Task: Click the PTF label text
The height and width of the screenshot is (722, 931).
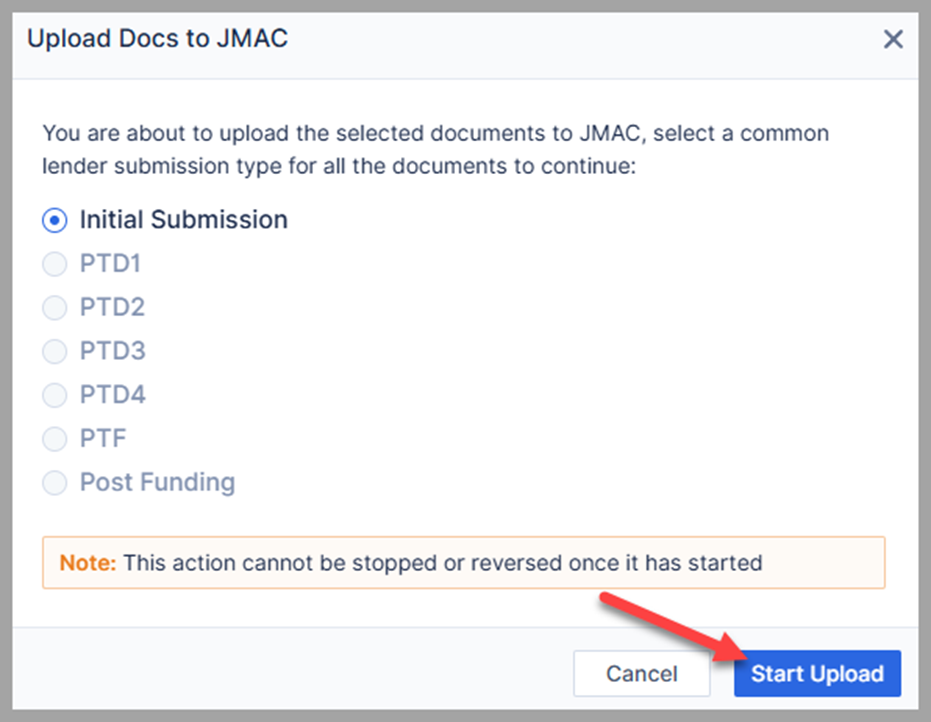Action: (x=103, y=439)
